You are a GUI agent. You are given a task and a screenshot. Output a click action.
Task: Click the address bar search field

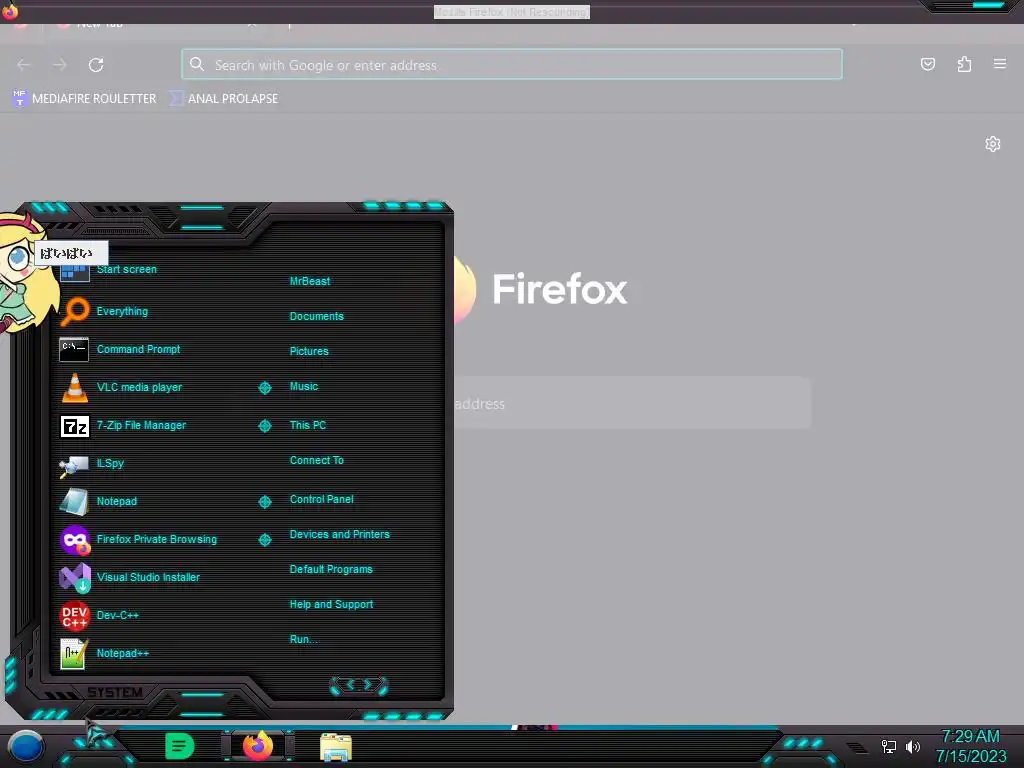(512, 65)
